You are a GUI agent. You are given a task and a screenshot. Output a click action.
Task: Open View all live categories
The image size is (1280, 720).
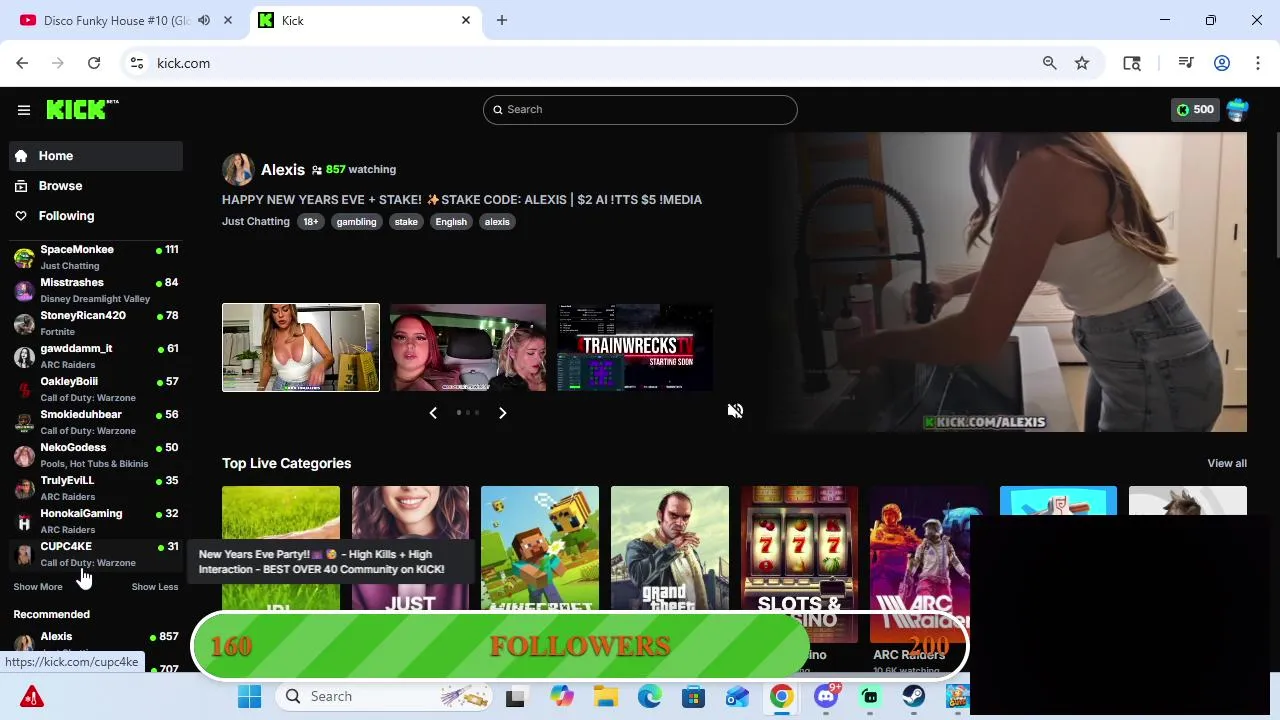(1227, 464)
